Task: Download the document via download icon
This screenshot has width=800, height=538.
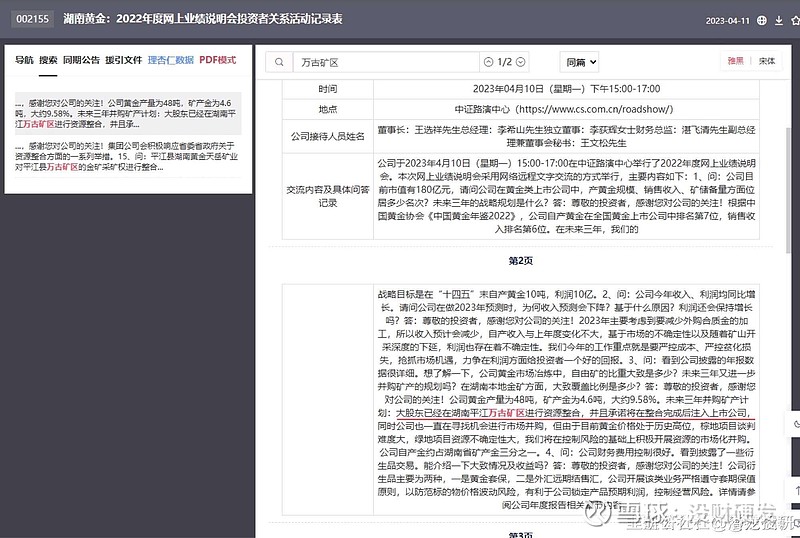Action: [779, 20]
